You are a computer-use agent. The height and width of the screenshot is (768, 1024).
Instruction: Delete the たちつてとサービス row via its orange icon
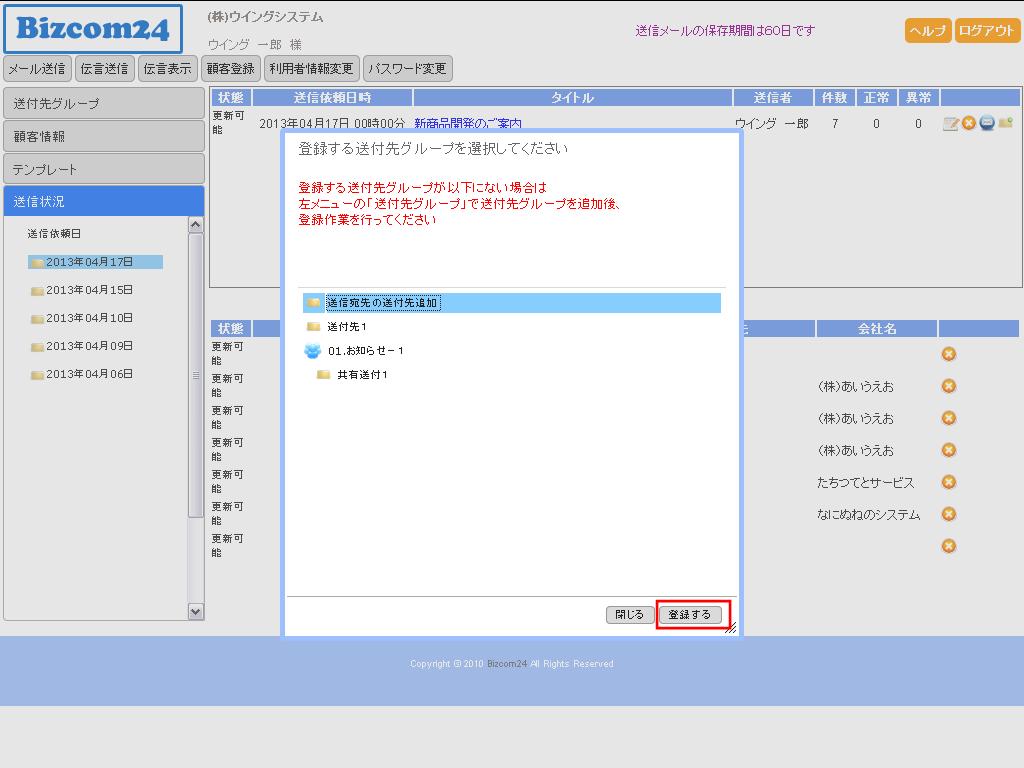pyautogui.click(x=949, y=482)
